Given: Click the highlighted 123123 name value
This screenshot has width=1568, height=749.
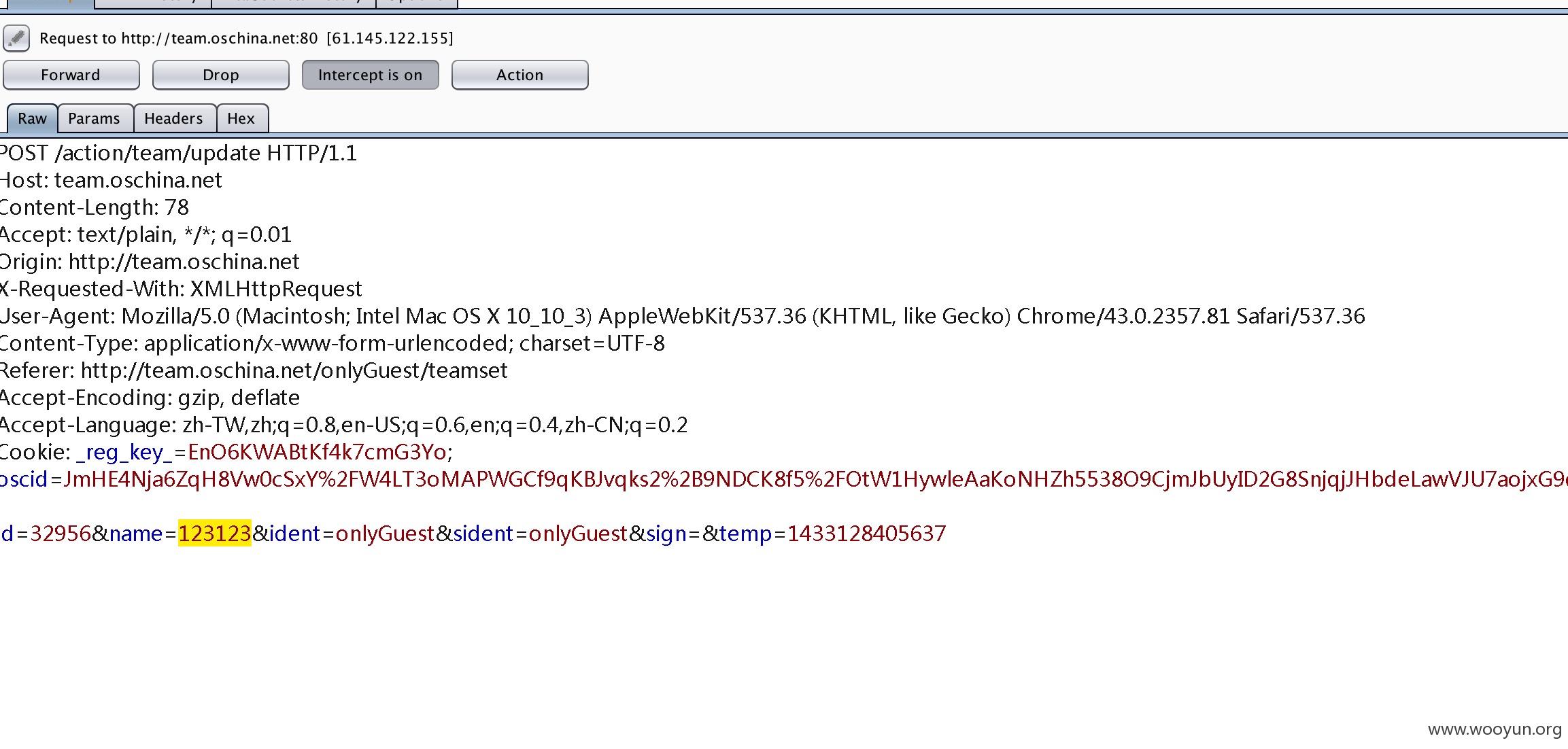Looking at the screenshot, I should click(215, 534).
